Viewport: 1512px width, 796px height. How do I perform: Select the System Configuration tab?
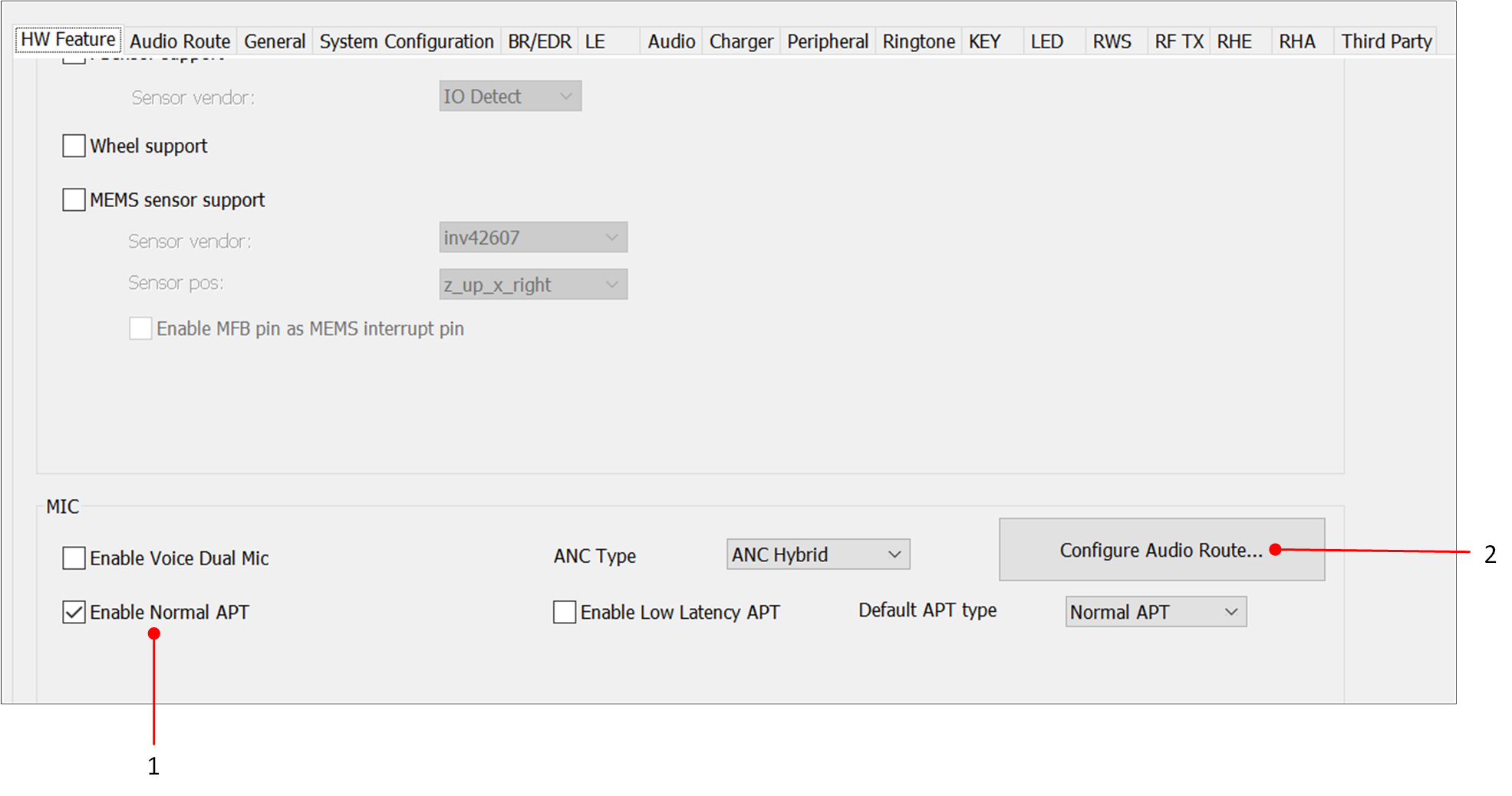pyautogui.click(x=406, y=41)
